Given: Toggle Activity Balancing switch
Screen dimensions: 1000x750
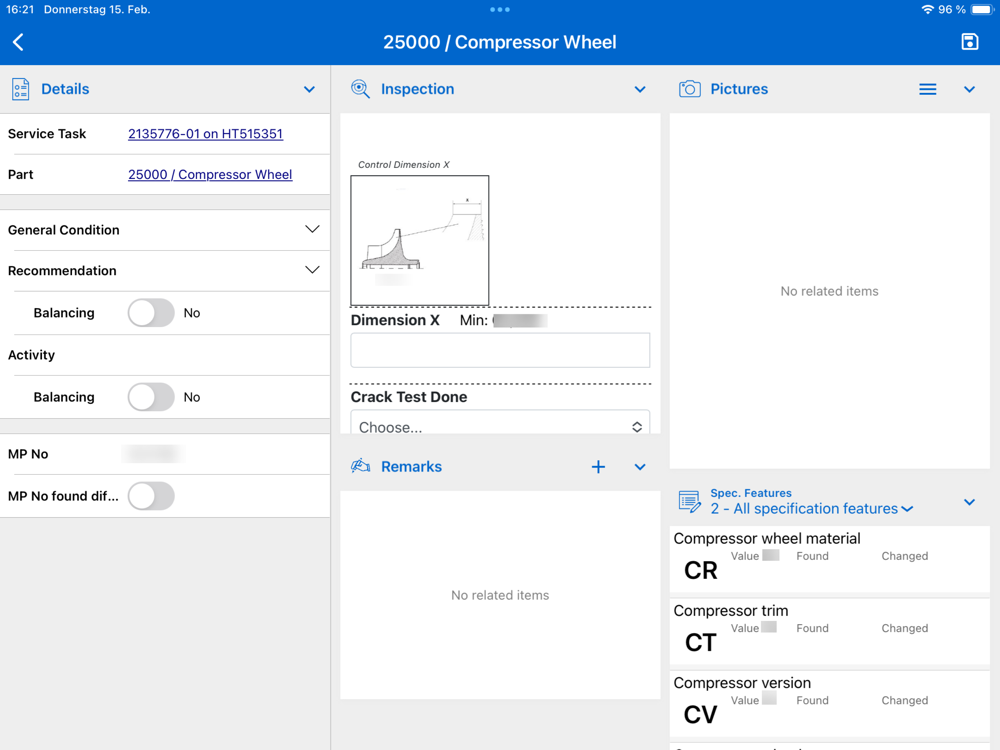Looking at the screenshot, I should click(151, 397).
